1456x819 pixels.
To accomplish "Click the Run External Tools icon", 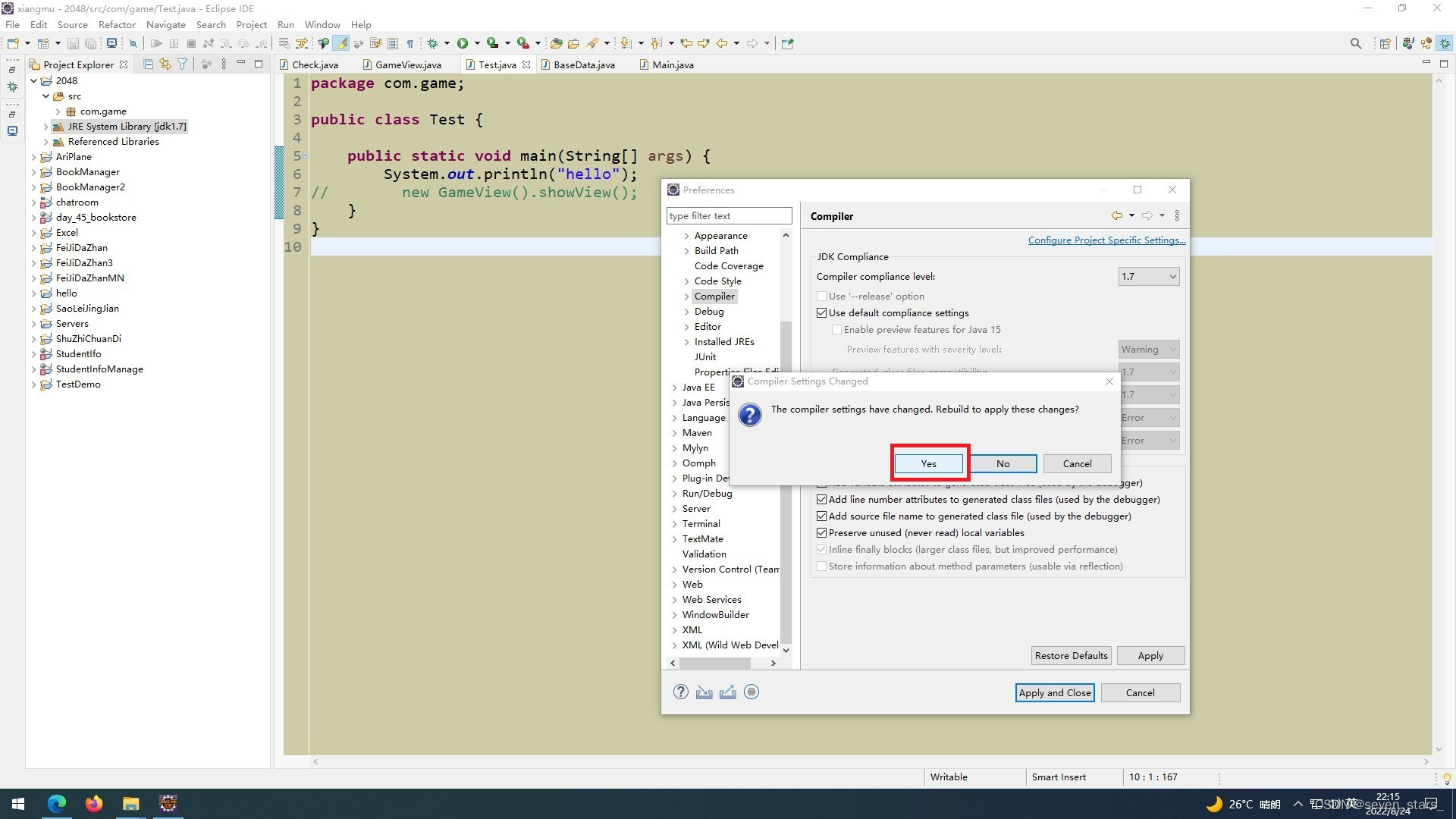I will (522, 43).
